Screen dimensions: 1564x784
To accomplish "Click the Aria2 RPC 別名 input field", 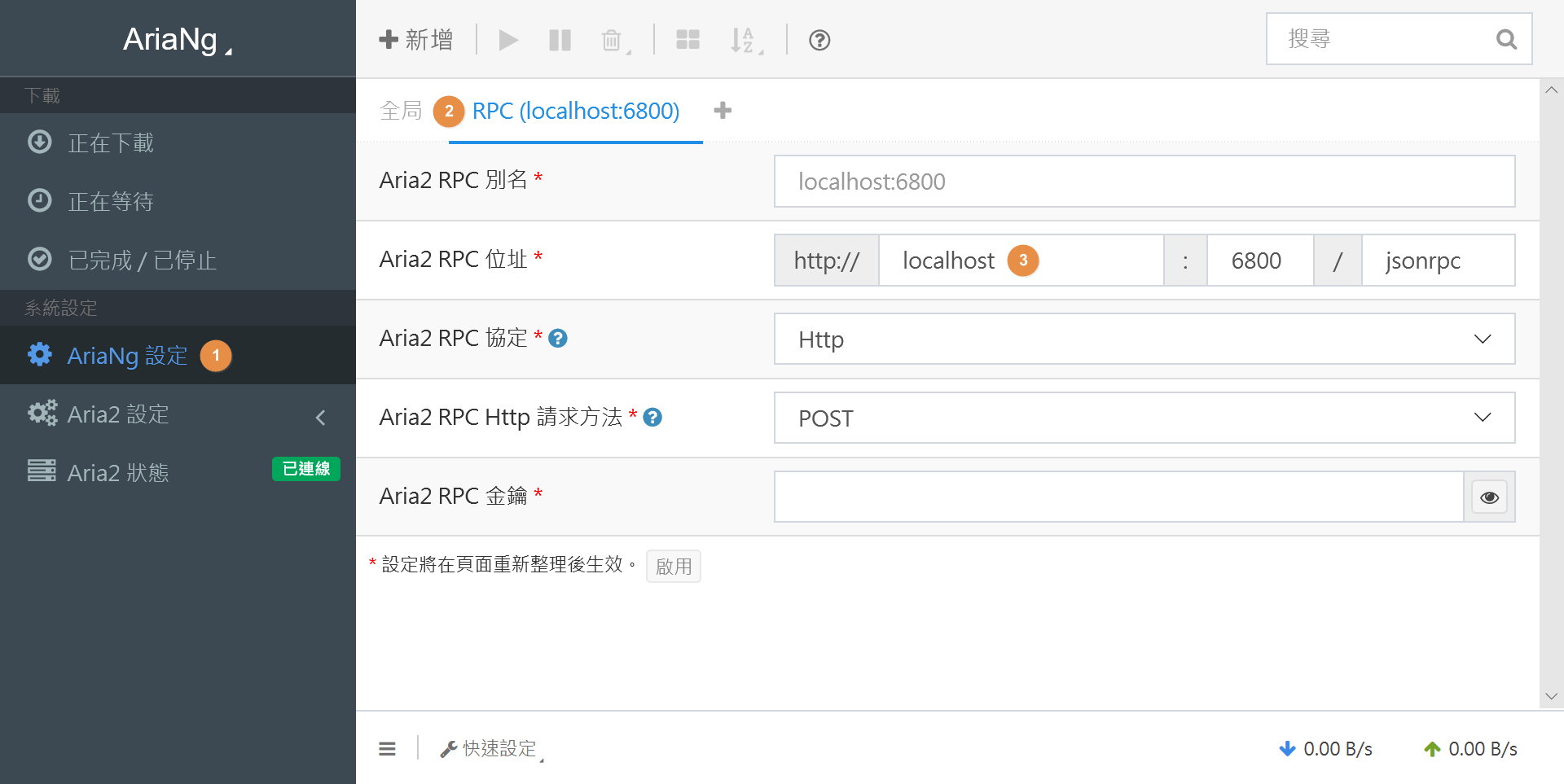I will 1144,182.
